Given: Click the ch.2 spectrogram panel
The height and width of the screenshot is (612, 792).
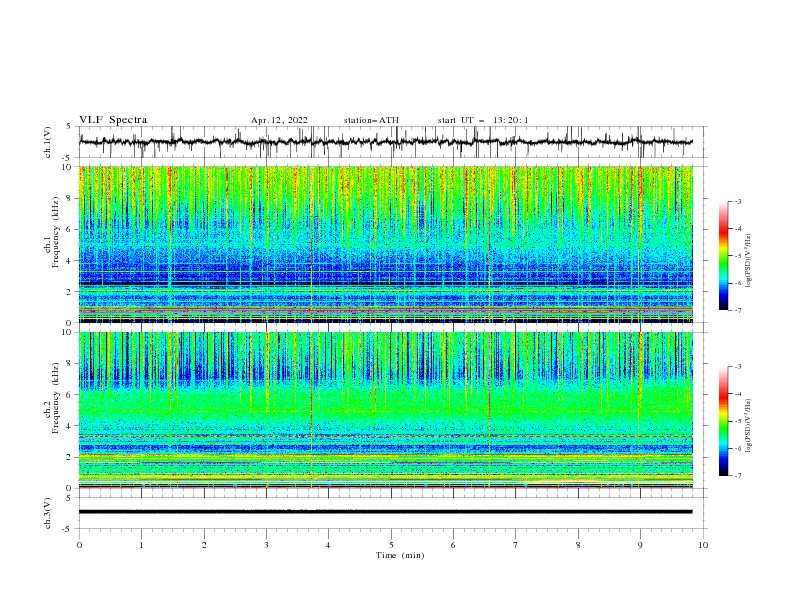Looking at the screenshot, I should tap(385, 410).
